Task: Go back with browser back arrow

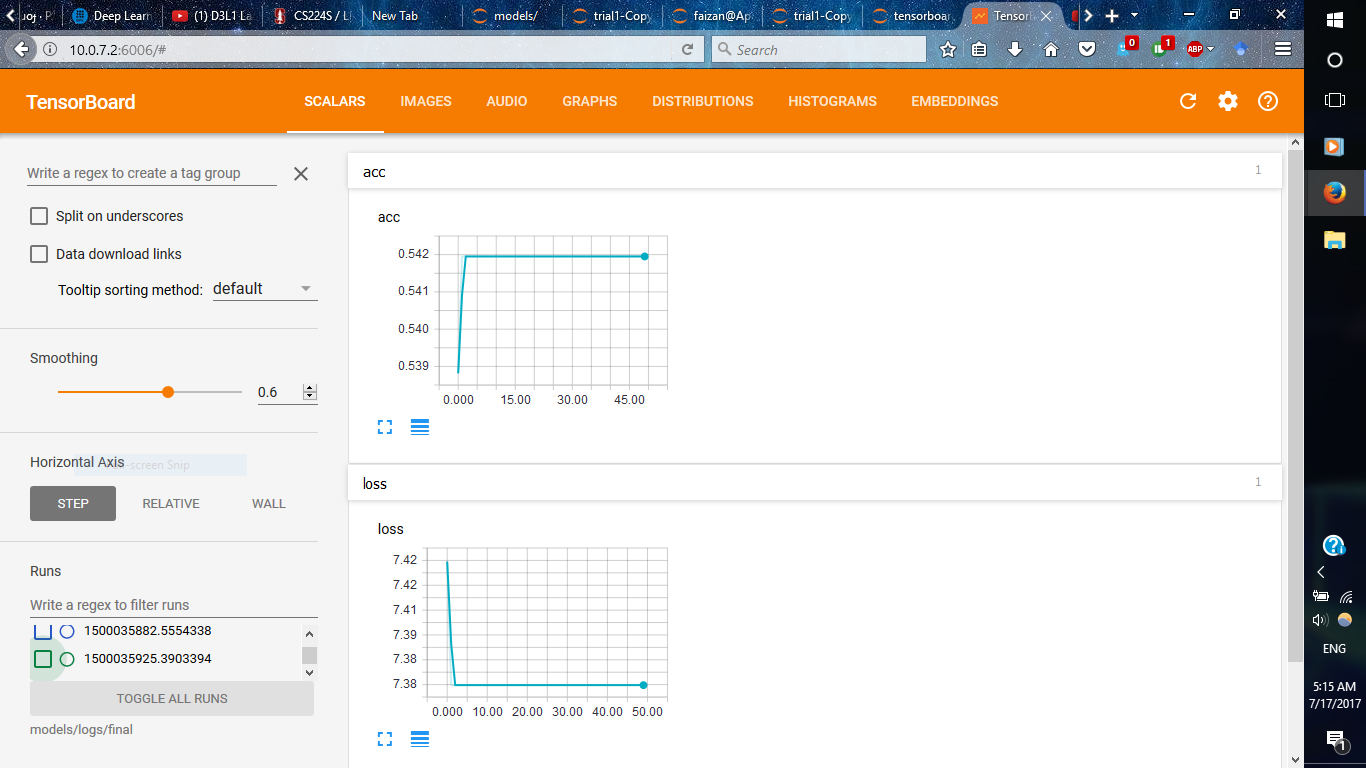Action: tap(22, 49)
